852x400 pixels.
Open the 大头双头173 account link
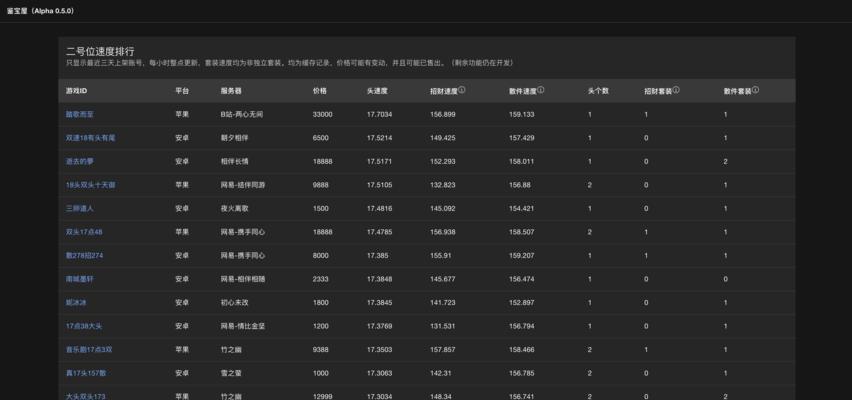coord(86,396)
